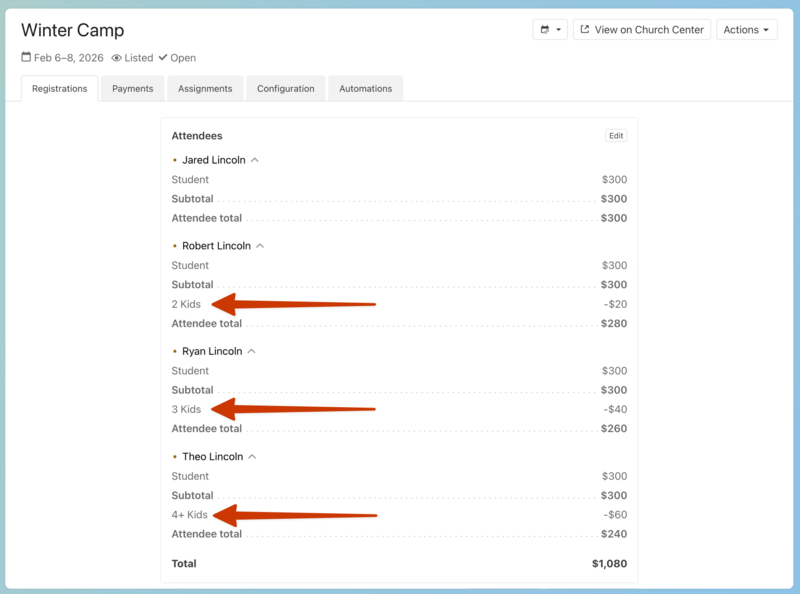800x594 pixels.
Task: Open the Configuration tab
Action: pyautogui.click(x=285, y=89)
